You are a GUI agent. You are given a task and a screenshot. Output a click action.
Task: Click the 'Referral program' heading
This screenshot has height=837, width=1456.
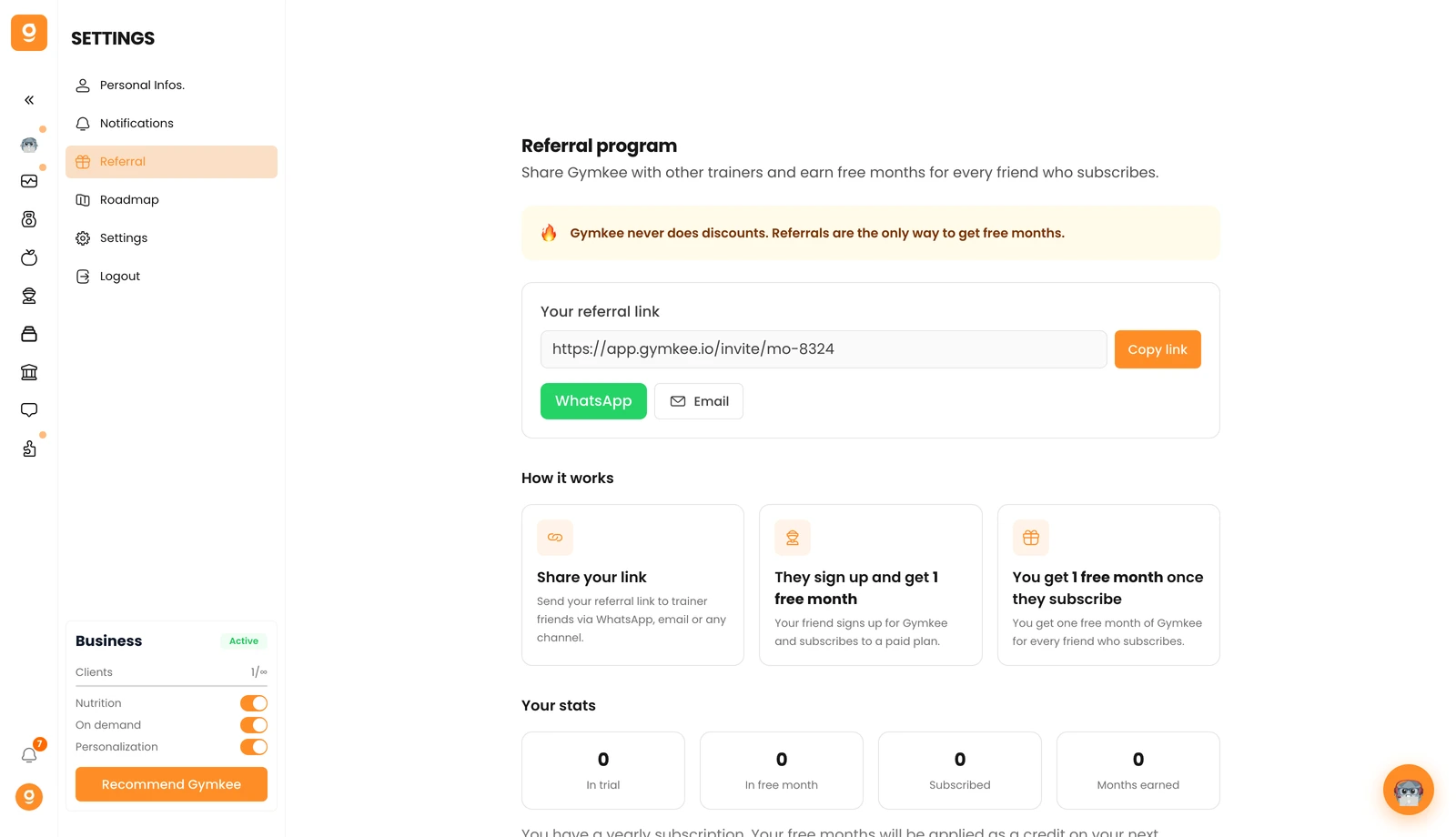pyautogui.click(x=599, y=146)
